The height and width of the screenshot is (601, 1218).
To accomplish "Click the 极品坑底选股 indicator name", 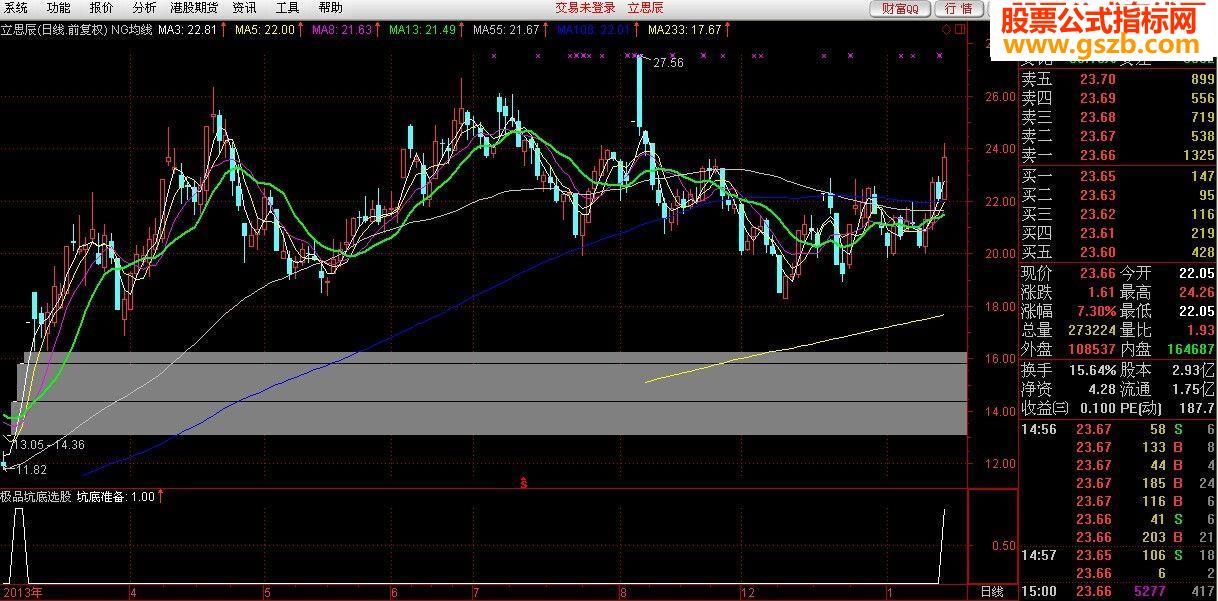I will 36,495.
